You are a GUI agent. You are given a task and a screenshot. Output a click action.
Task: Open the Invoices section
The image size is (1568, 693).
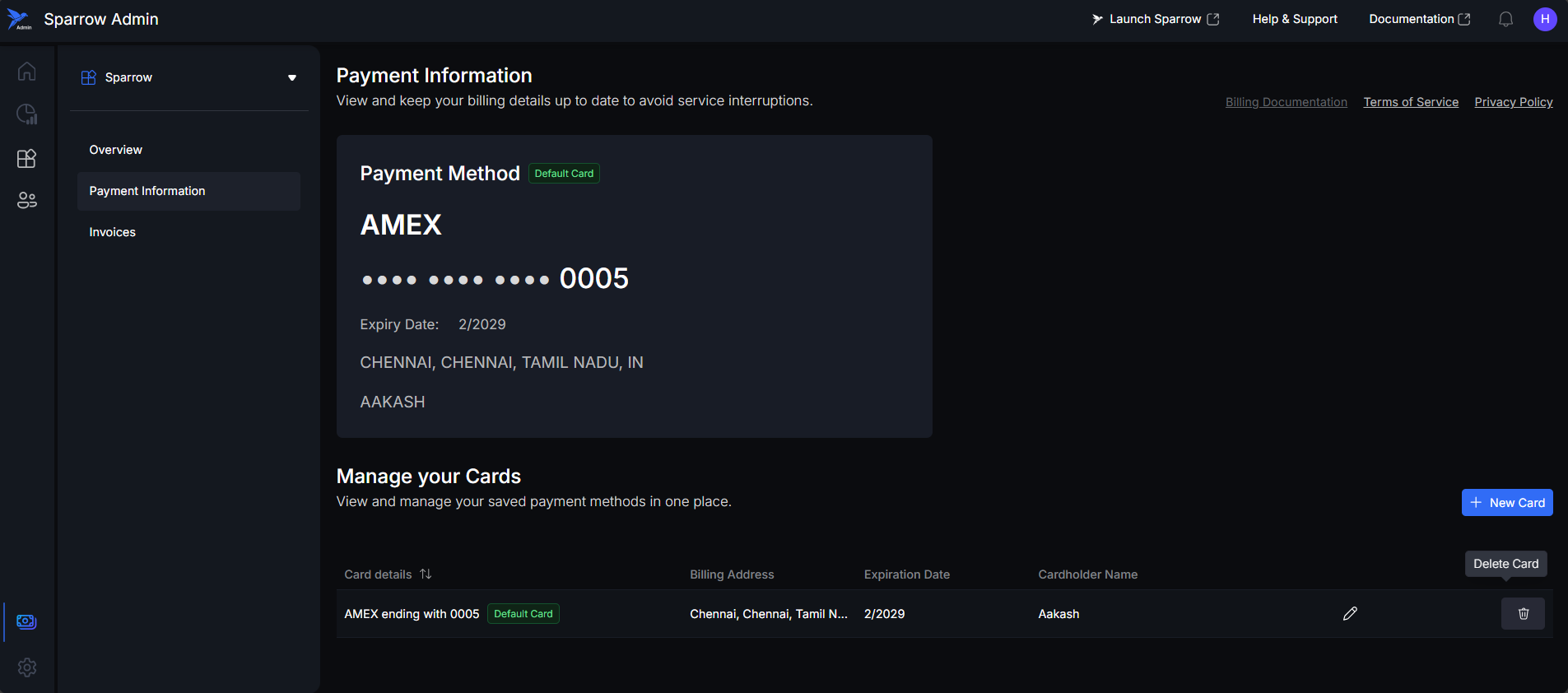click(113, 232)
